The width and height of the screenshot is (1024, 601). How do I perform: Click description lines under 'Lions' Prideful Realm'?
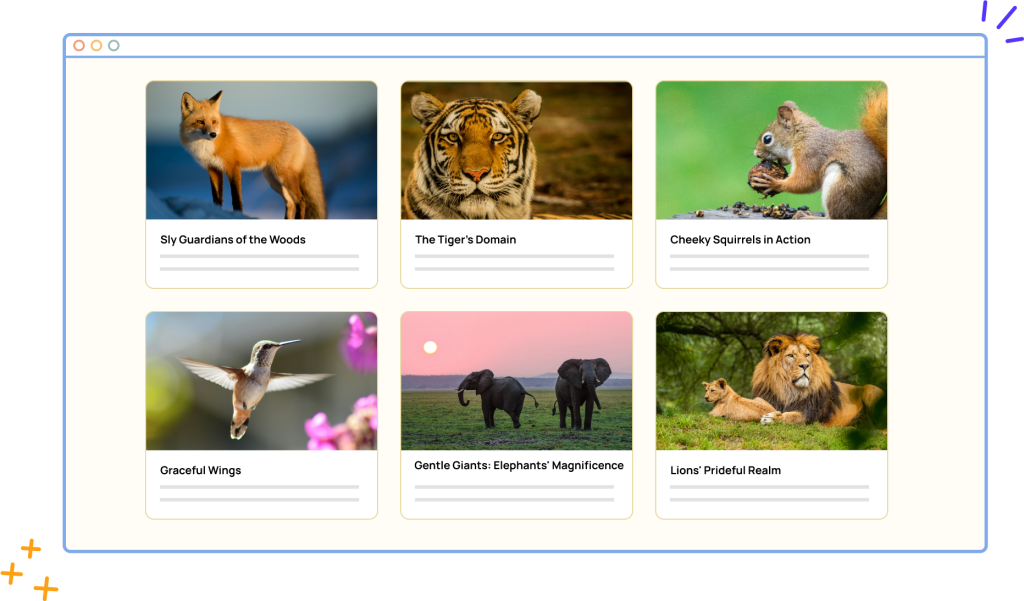769,494
